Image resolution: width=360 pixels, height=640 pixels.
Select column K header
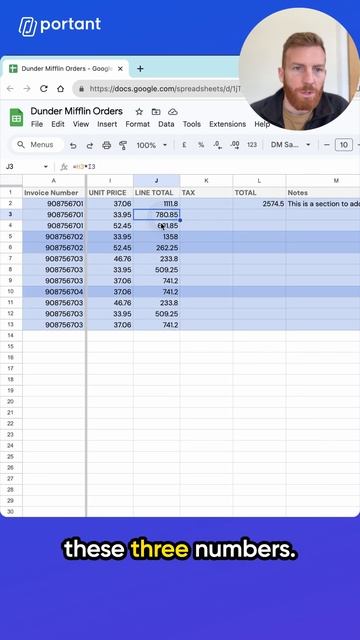(x=206, y=181)
